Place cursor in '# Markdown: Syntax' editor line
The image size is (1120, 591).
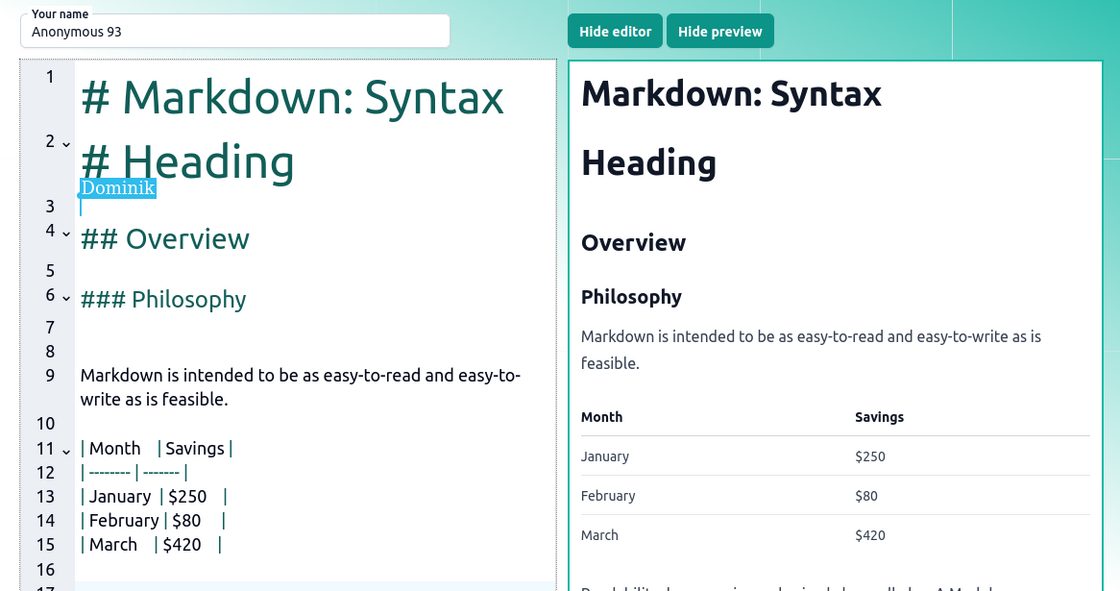click(292, 97)
